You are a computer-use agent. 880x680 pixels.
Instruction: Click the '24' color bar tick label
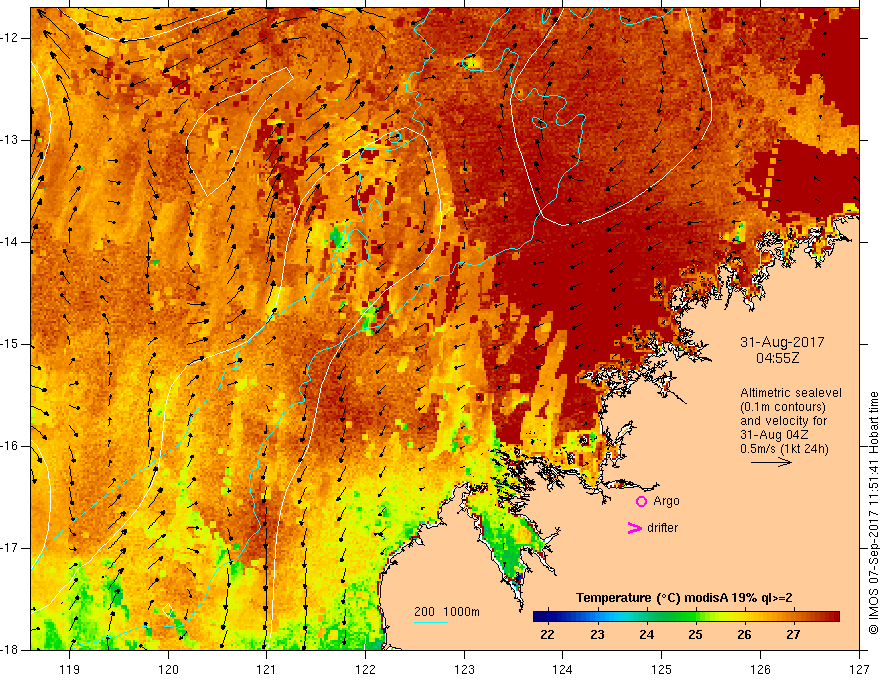point(646,635)
